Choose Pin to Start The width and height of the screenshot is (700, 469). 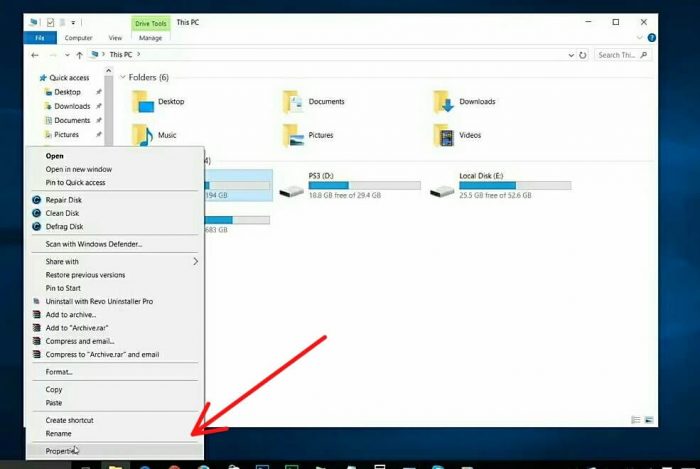tap(115, 288)
